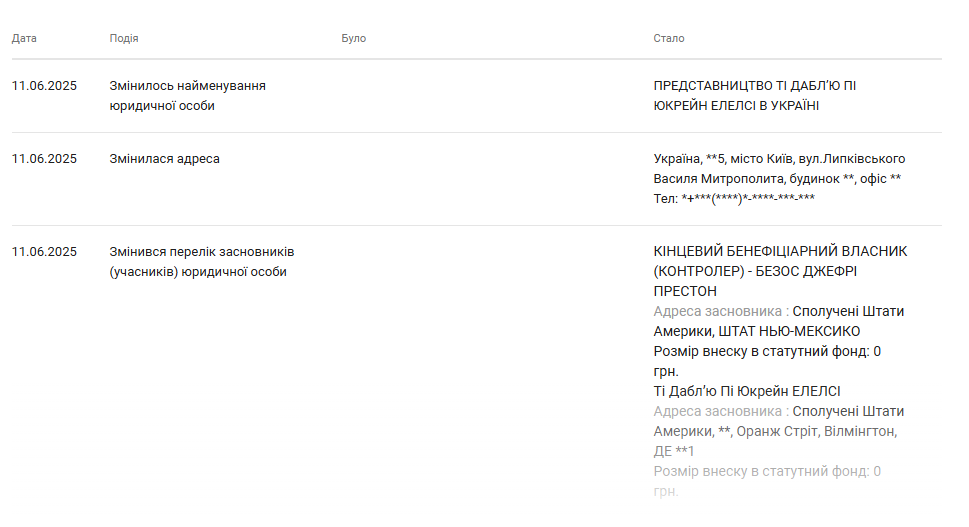Select the date in the founders-list row
969x527 pixels.
click(44, 252)
